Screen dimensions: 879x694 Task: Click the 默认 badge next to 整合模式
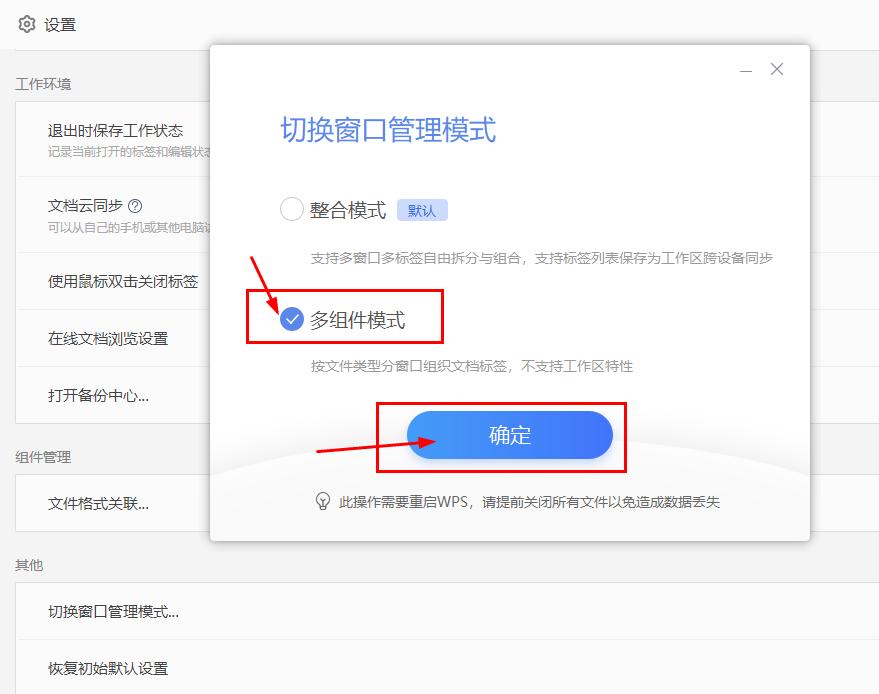422,209
